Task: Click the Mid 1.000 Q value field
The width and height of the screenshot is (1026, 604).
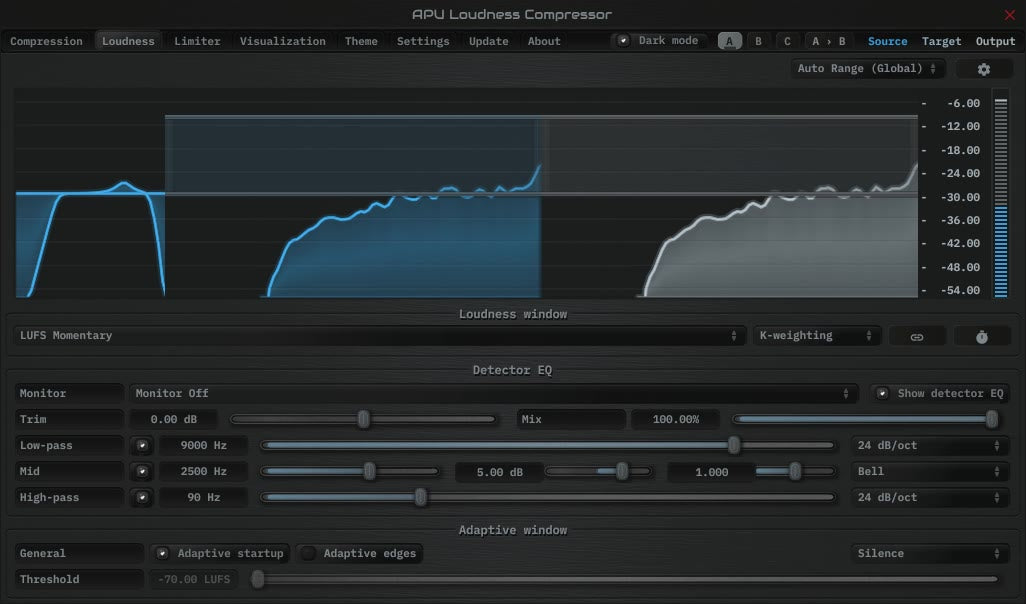Action: click(711, 472)
